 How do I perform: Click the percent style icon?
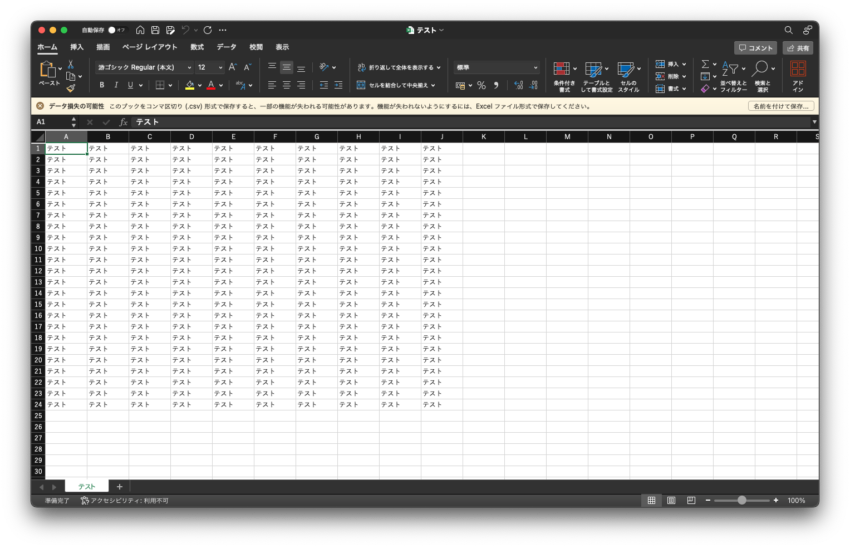point(481,85)
